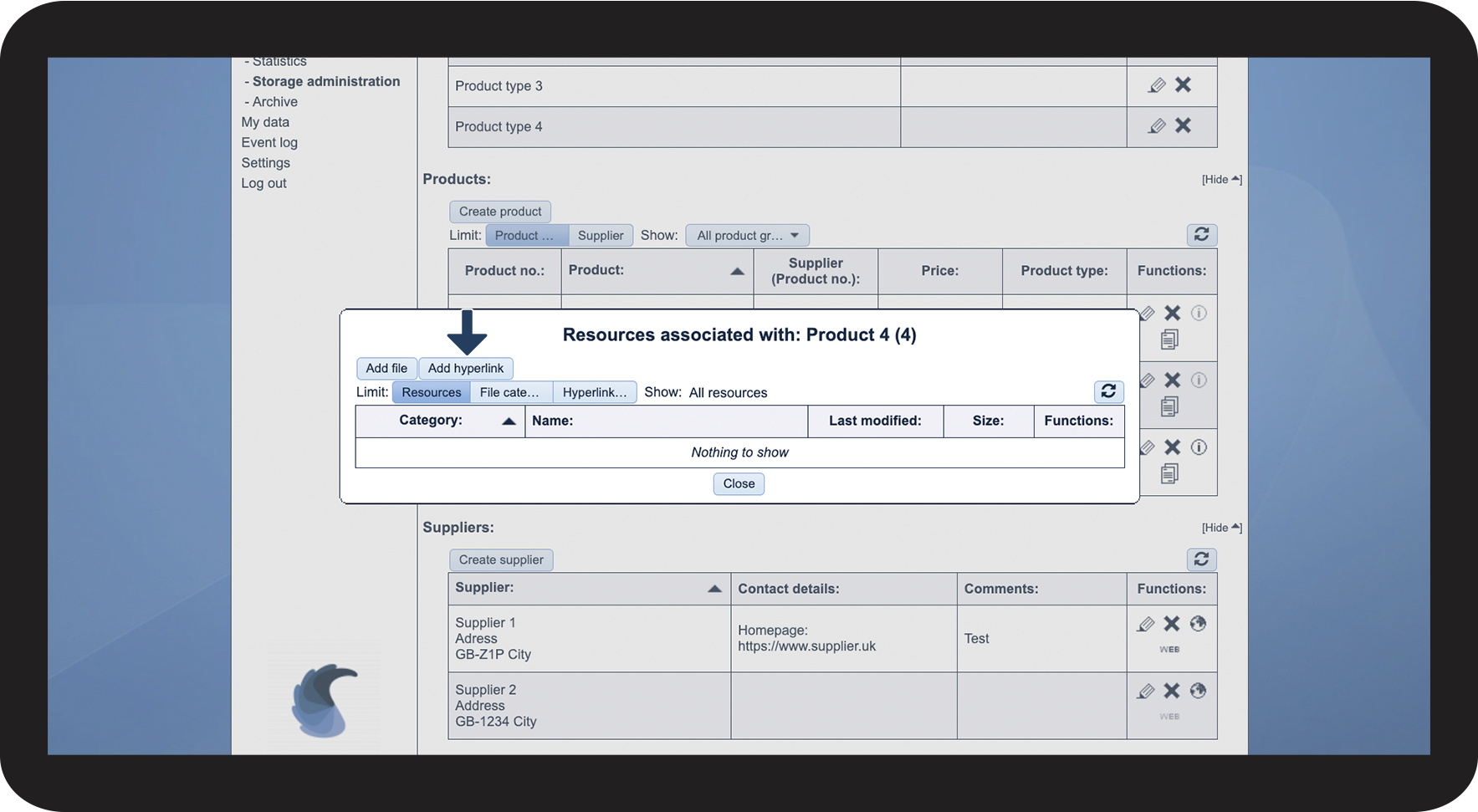Collapse the Products section with Hide

click(1221, 179)
